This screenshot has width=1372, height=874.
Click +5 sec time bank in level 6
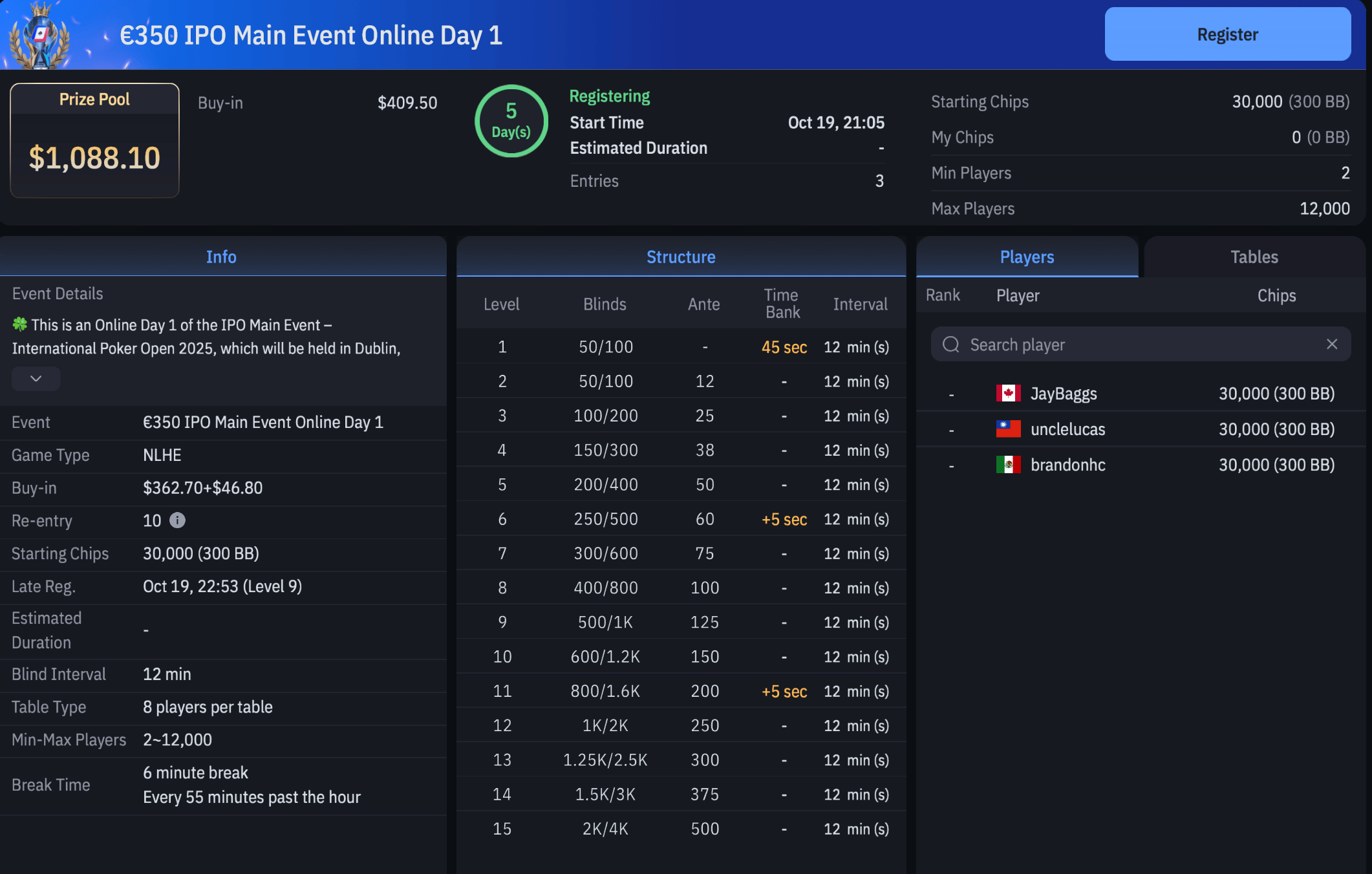click(784, 519)
